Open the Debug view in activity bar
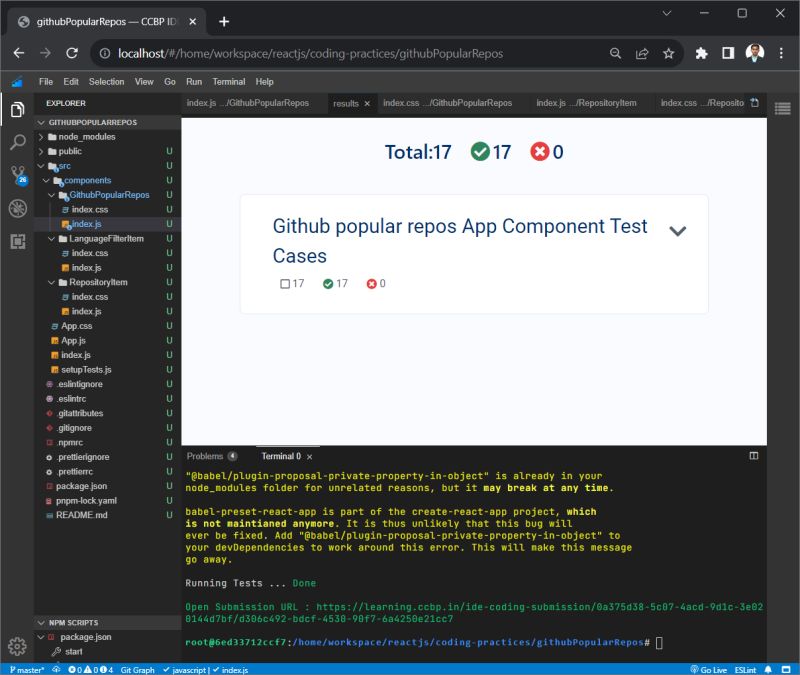The image size is (800, 675). click(x=17, y=208)
